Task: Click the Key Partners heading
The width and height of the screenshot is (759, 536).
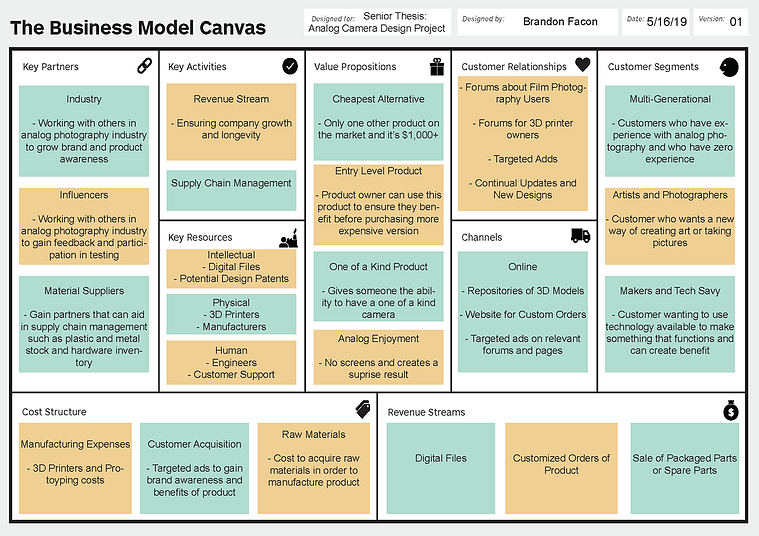Action: [x=50, y=67]
